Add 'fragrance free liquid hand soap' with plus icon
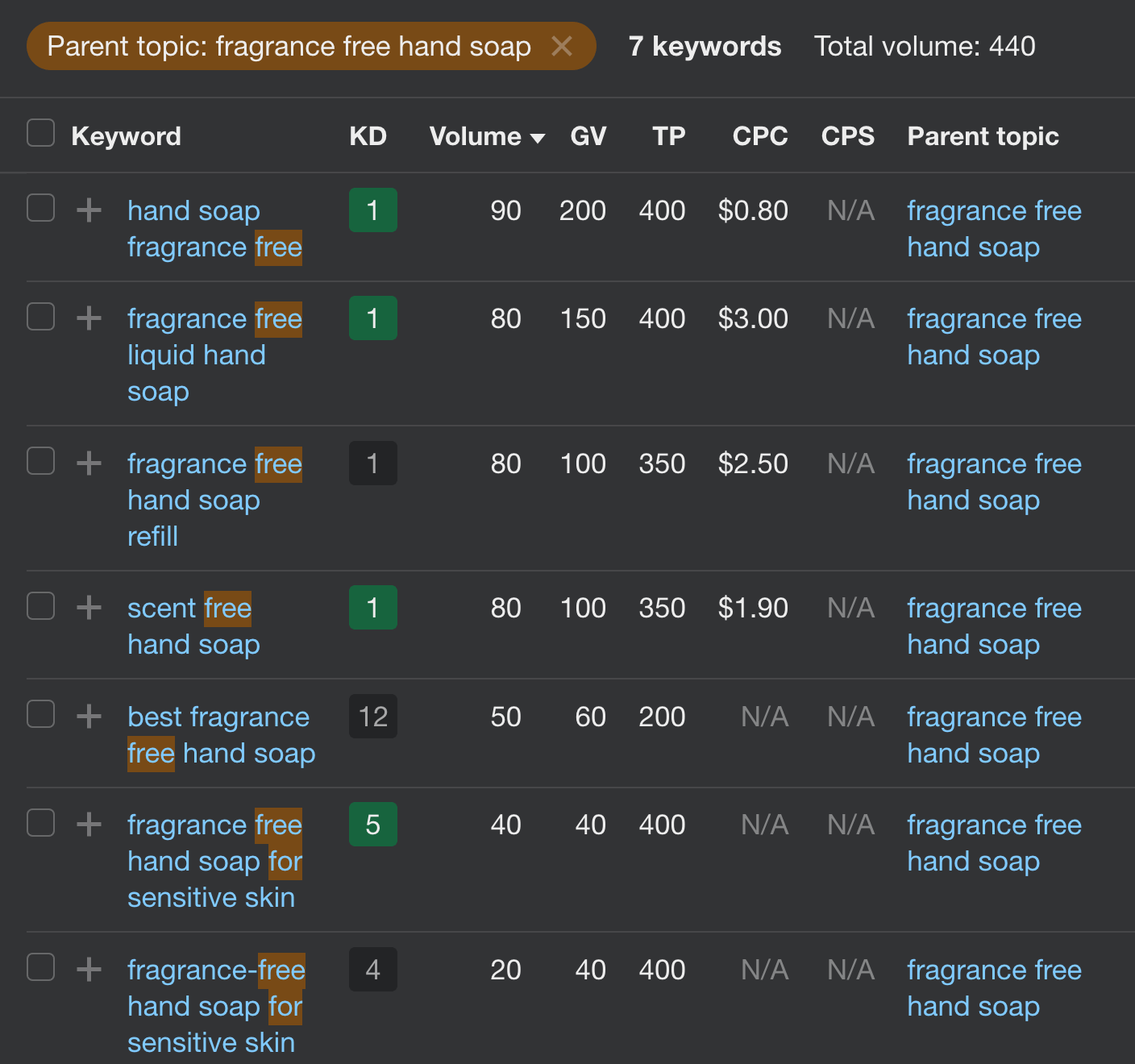 89,318
